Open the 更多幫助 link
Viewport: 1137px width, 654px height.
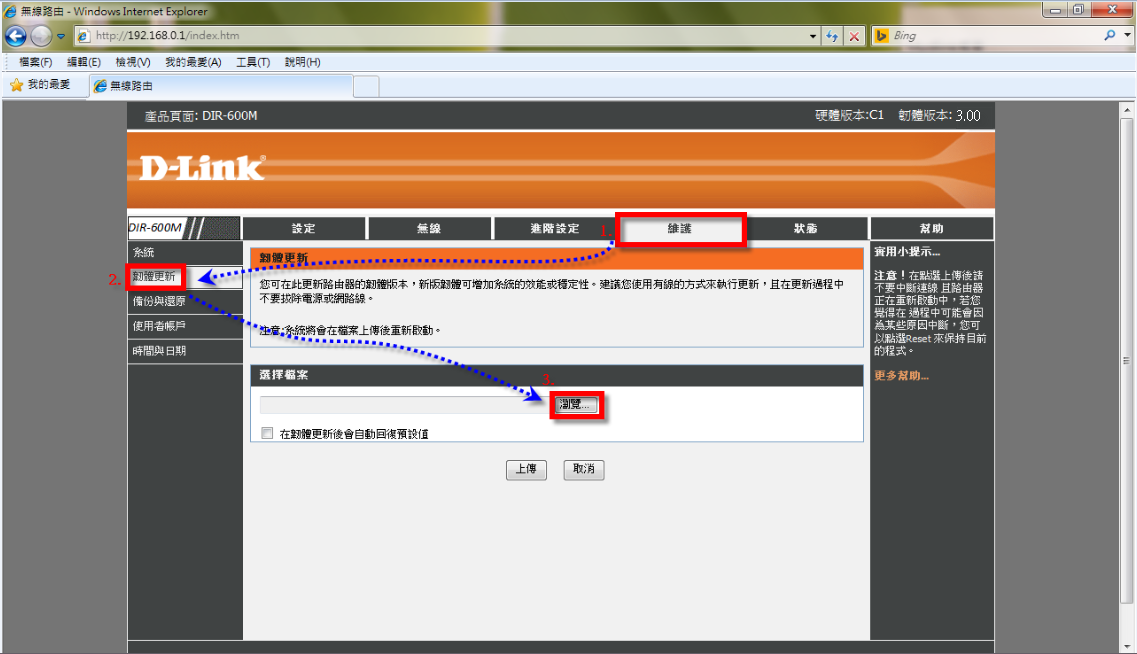click(901, 376)
